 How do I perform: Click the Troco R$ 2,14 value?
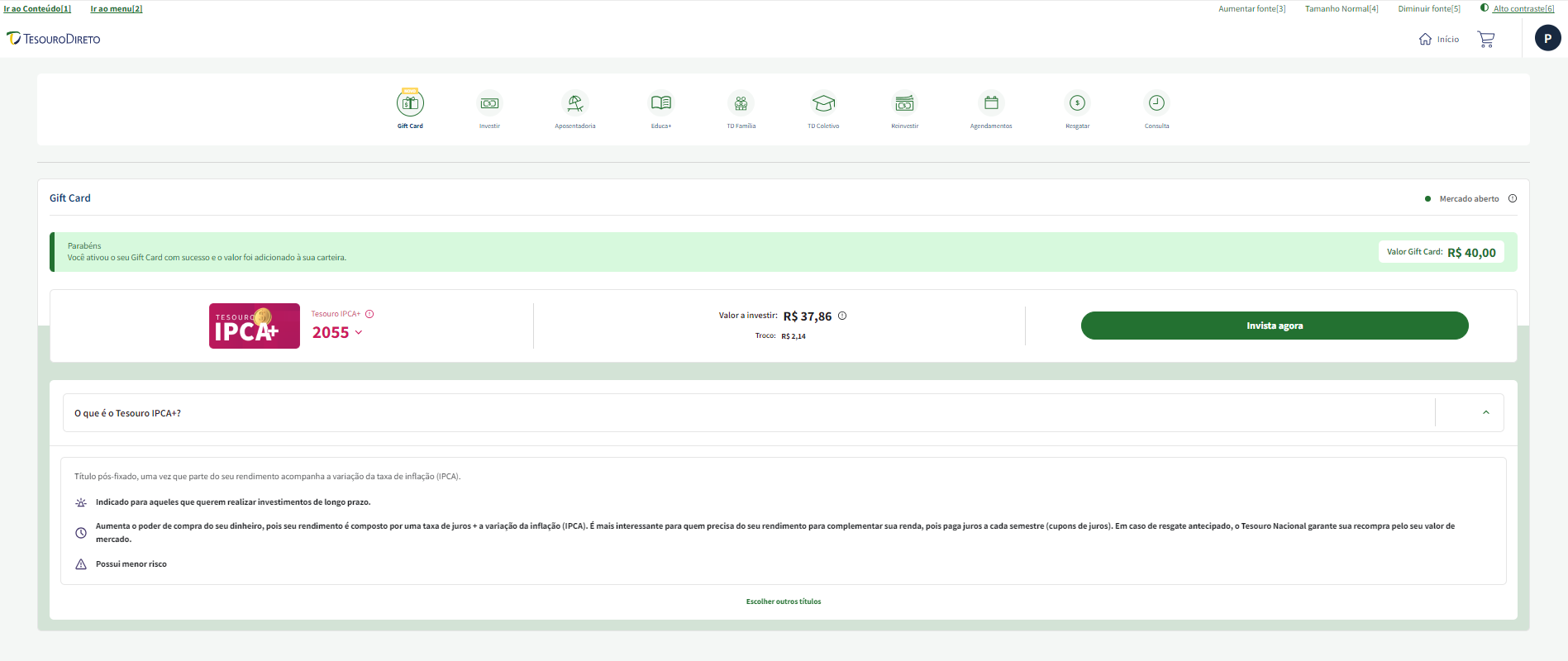coord(794,336)
